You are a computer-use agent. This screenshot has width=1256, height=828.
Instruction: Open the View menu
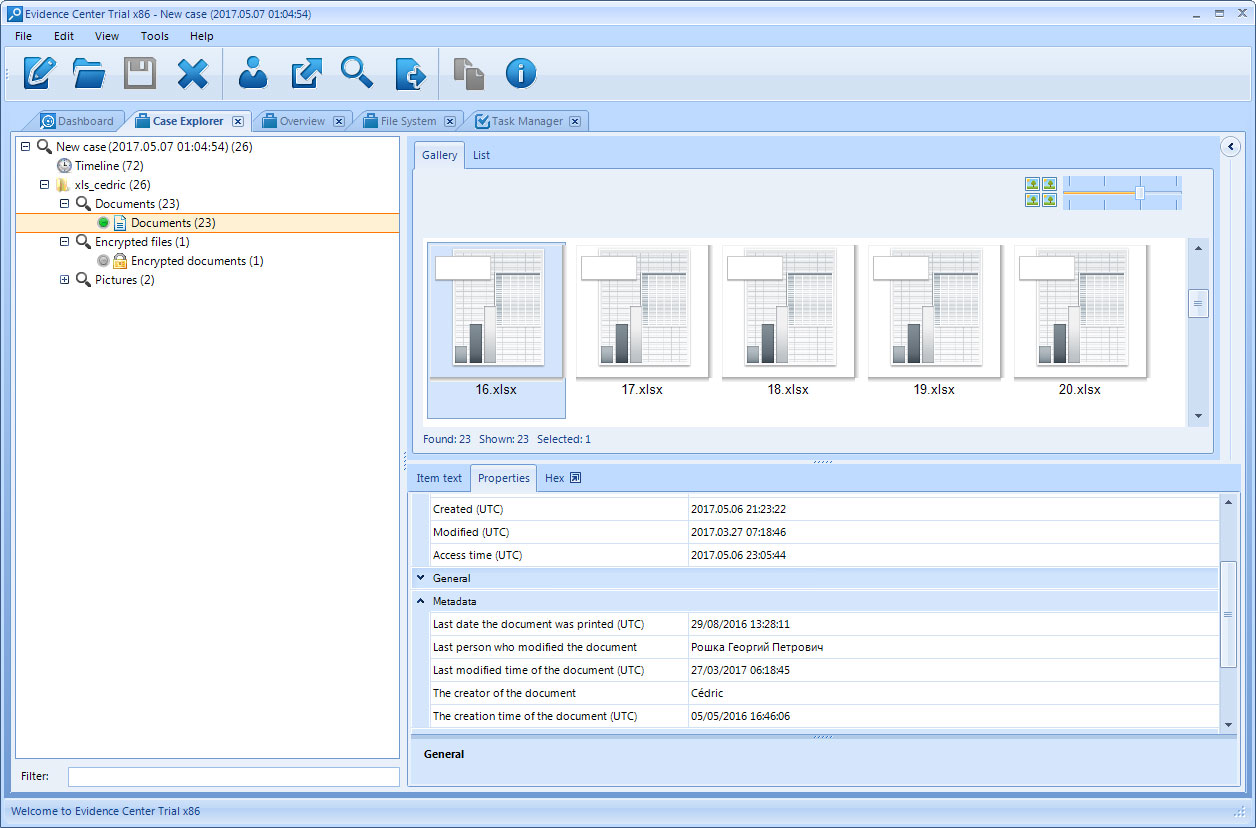pos(107,36)
